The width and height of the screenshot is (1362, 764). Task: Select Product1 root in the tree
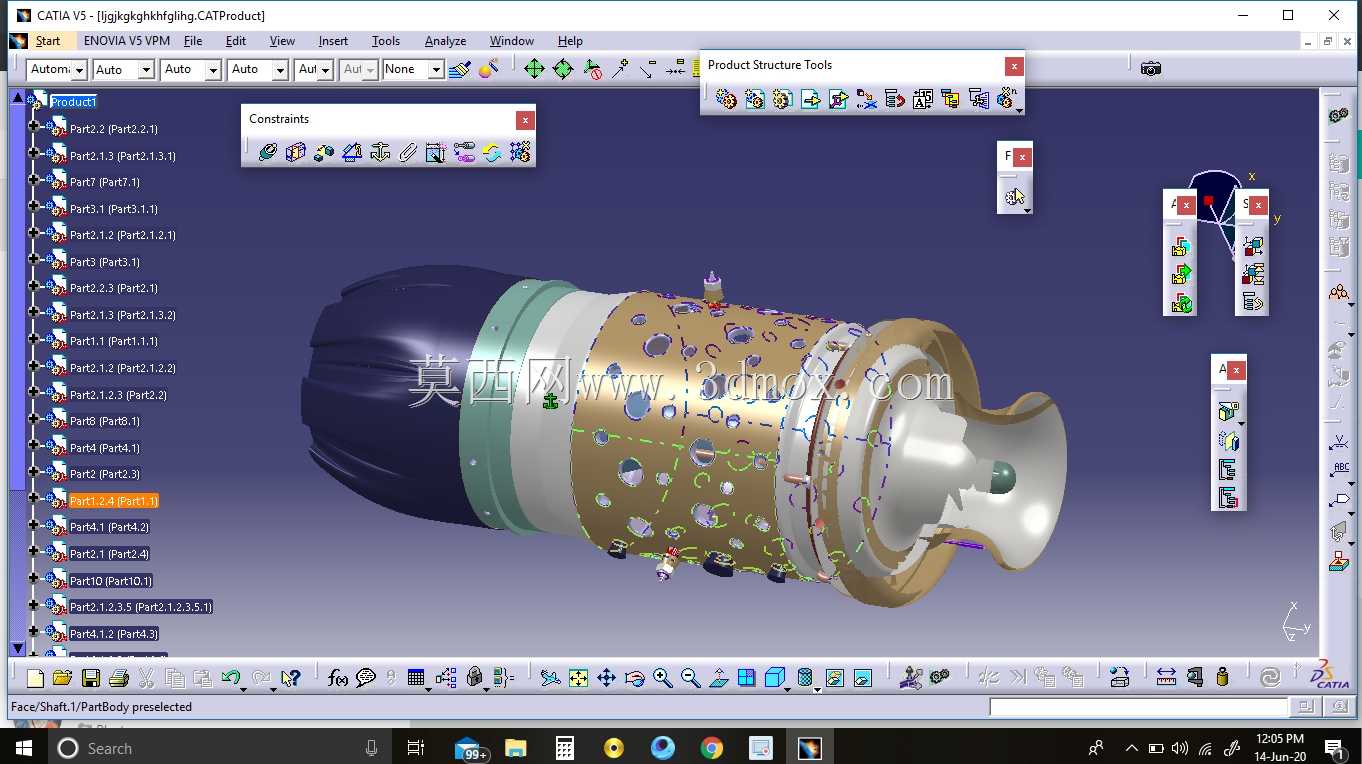pos(73,102)
